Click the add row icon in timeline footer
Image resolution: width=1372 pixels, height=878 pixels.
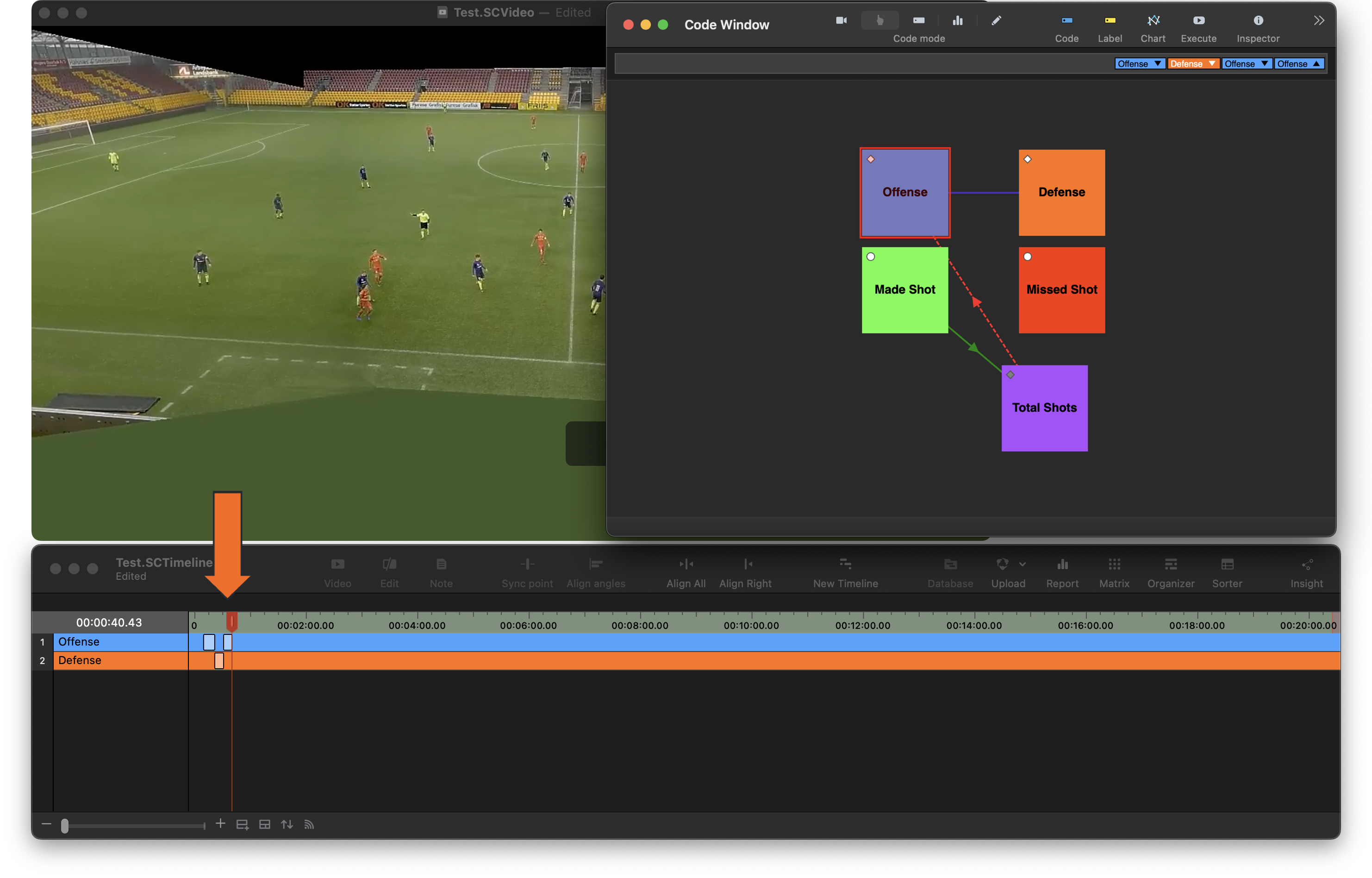pyautogui.click(x=242, y=824)
